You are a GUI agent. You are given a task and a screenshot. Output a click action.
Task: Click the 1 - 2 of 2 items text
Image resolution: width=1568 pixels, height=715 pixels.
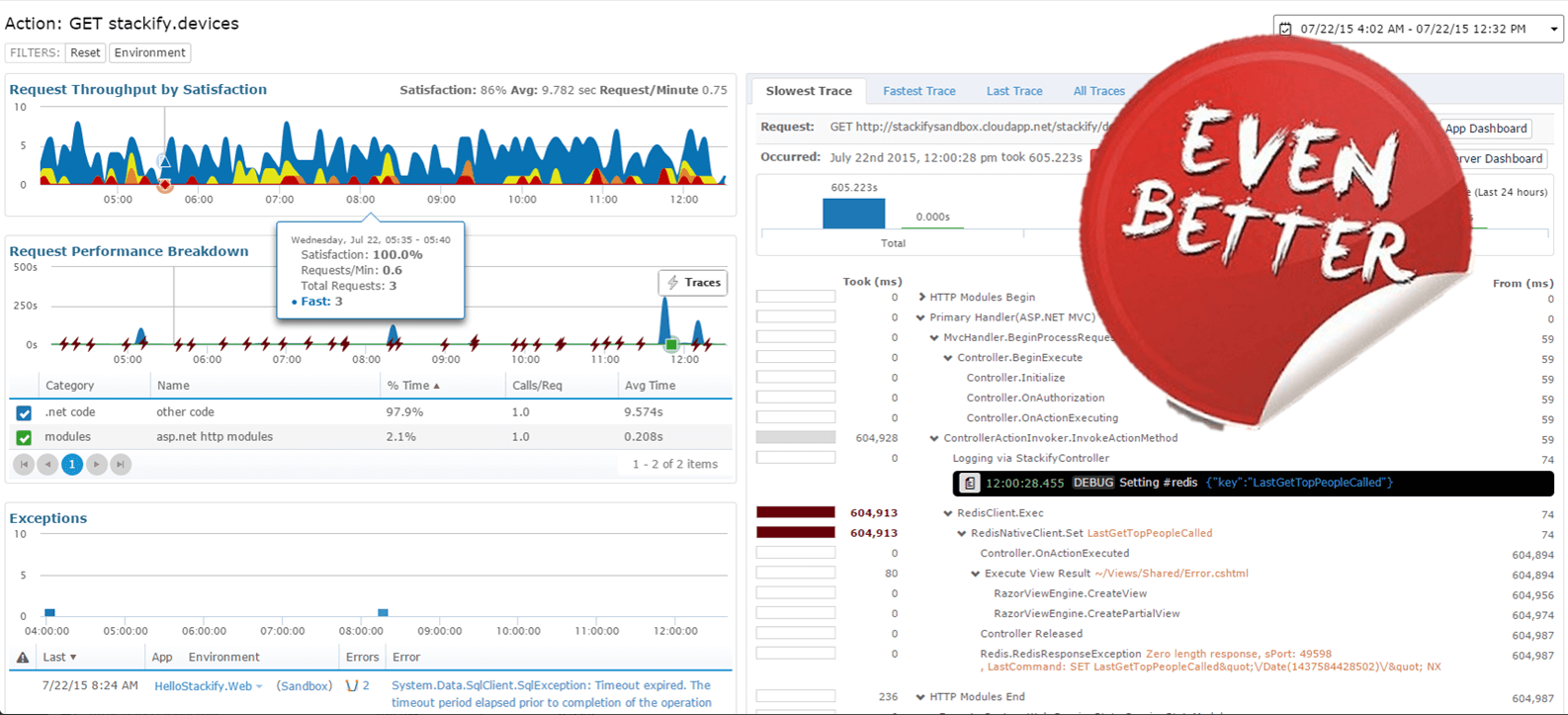click(675, 464)
